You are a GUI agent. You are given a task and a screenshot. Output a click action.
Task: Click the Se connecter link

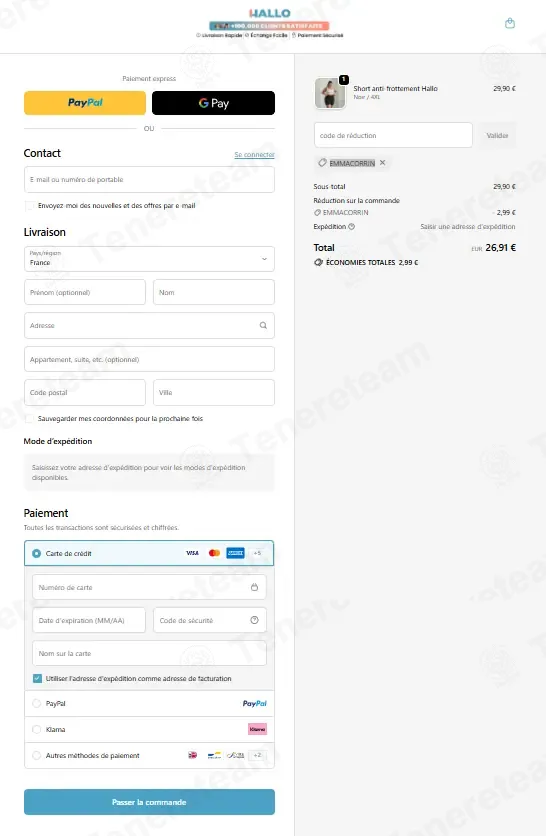[x=254, y=155]
